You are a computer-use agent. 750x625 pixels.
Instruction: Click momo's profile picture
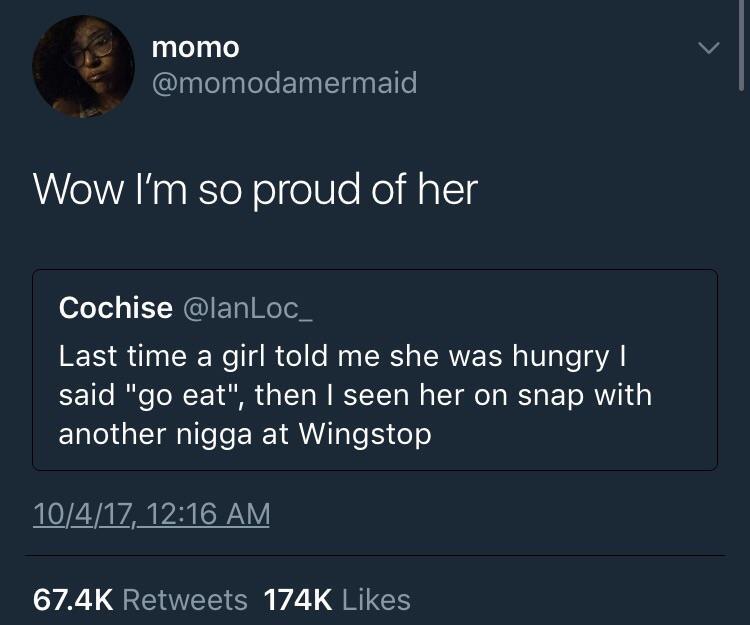[83, 66]
